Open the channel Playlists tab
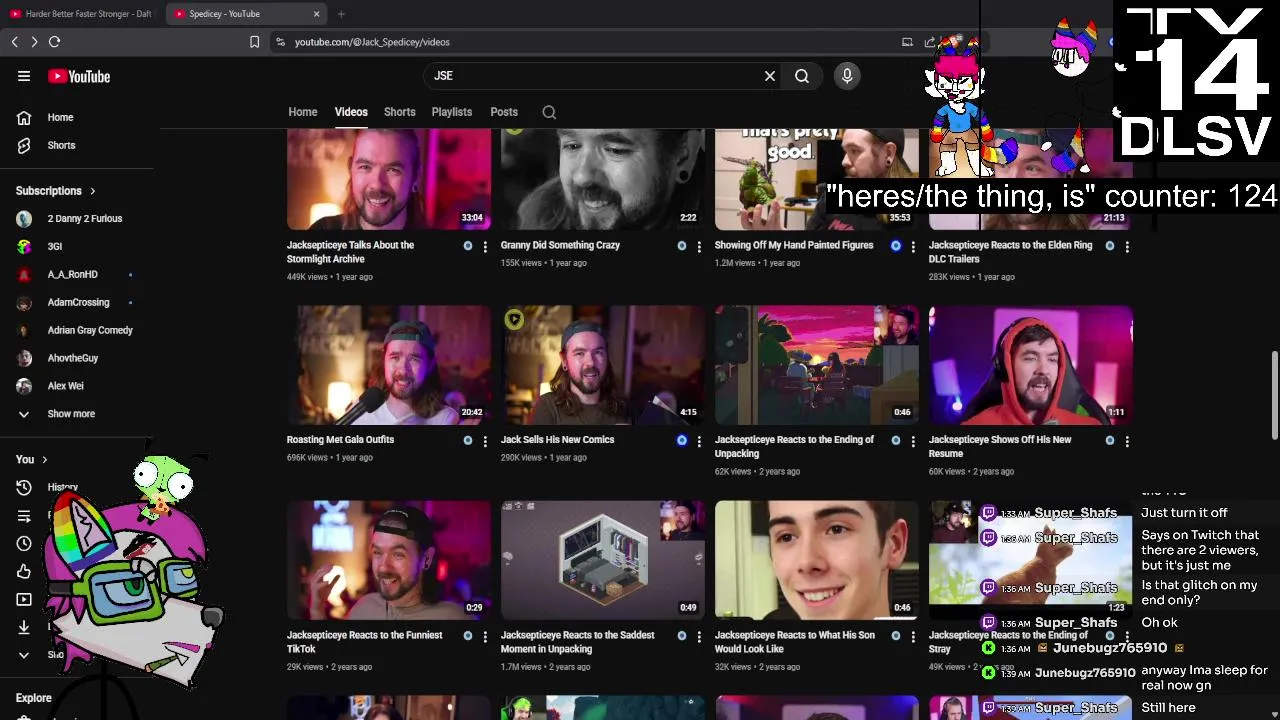Image resolution: width=1280 pixels, height=720 pixels. (452, 112)
